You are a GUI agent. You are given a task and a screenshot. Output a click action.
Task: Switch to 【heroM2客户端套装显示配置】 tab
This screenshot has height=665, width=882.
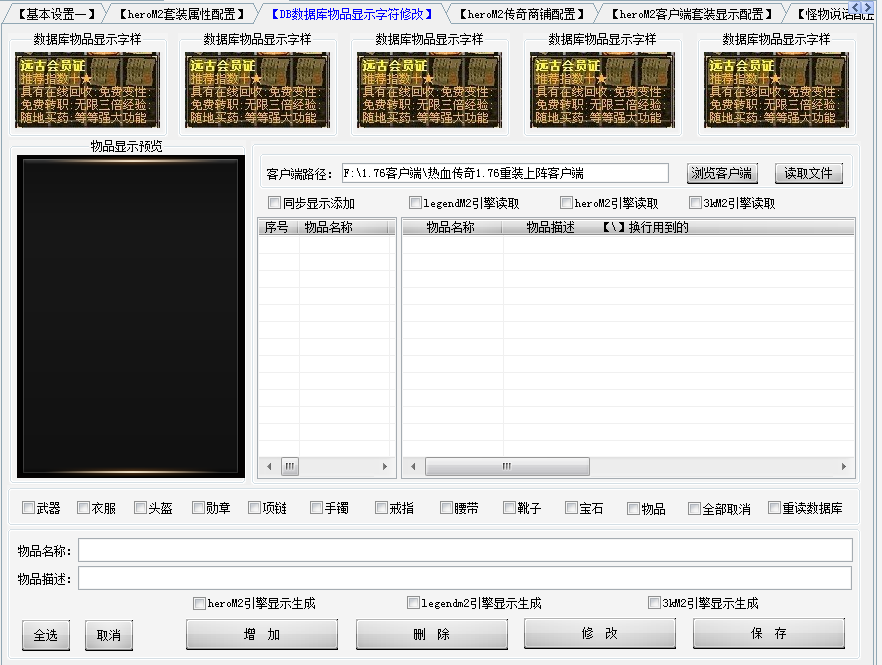[691, 14]
